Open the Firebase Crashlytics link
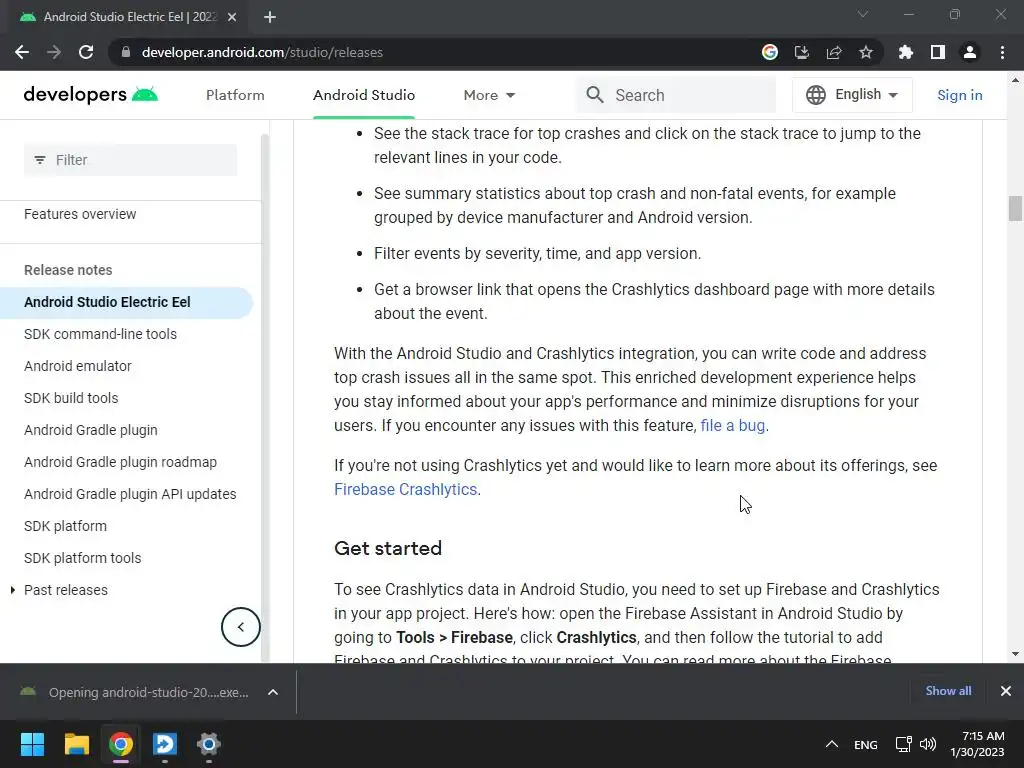This screenshot has width=1024, height=768. (406, 490)
